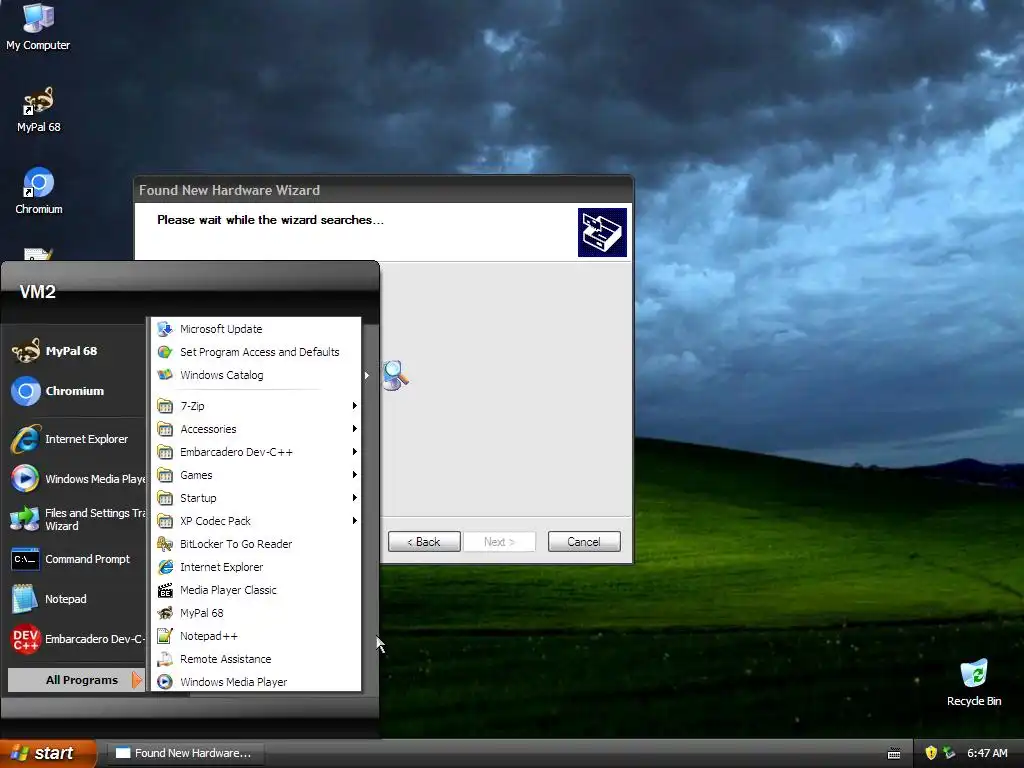Select Windows Catalog in All Programs
The image size is (1024, 768).
coord(256,375)
